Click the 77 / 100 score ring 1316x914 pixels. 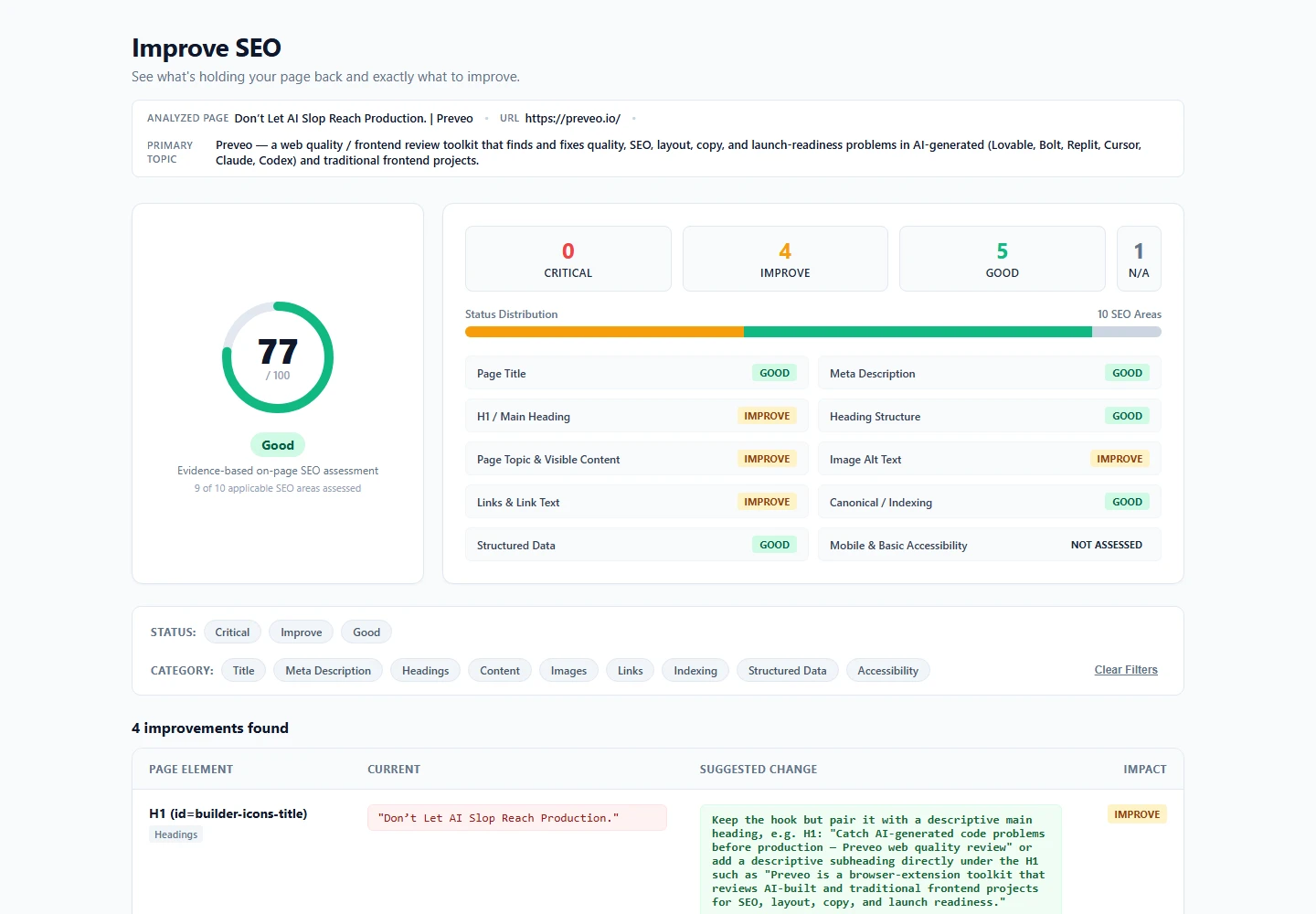(x=278, y=357)
